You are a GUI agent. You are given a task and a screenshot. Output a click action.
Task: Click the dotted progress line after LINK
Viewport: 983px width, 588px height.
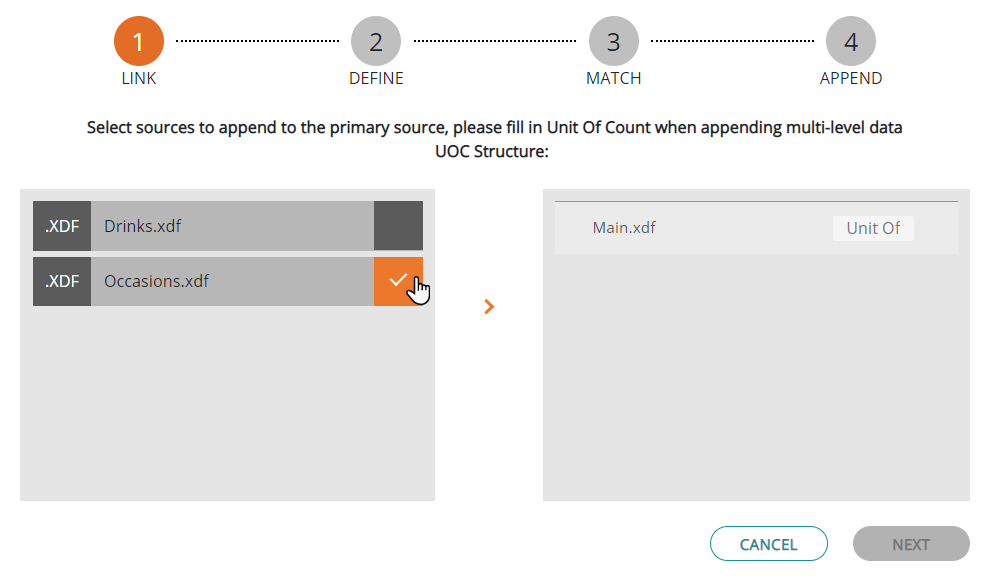[x=257, y=40]
